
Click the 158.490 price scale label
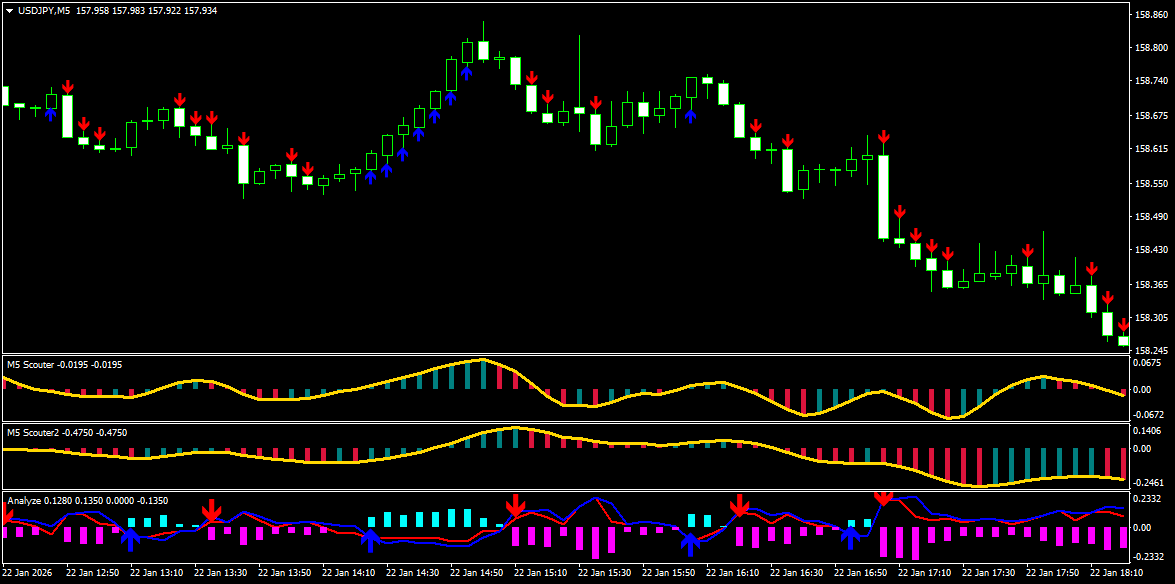coord(1153,217)
